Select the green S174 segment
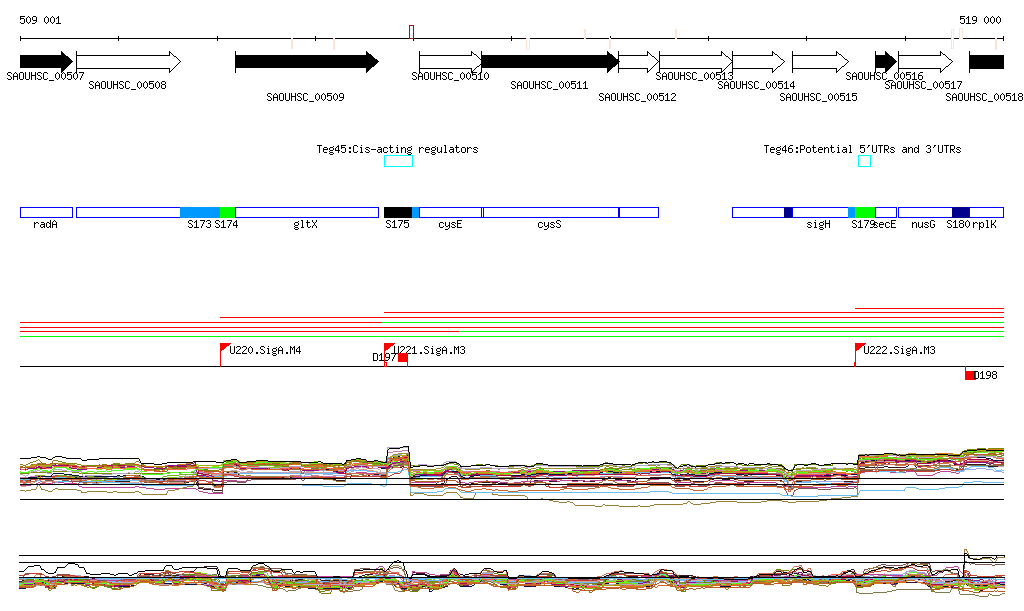 point(227,212)
